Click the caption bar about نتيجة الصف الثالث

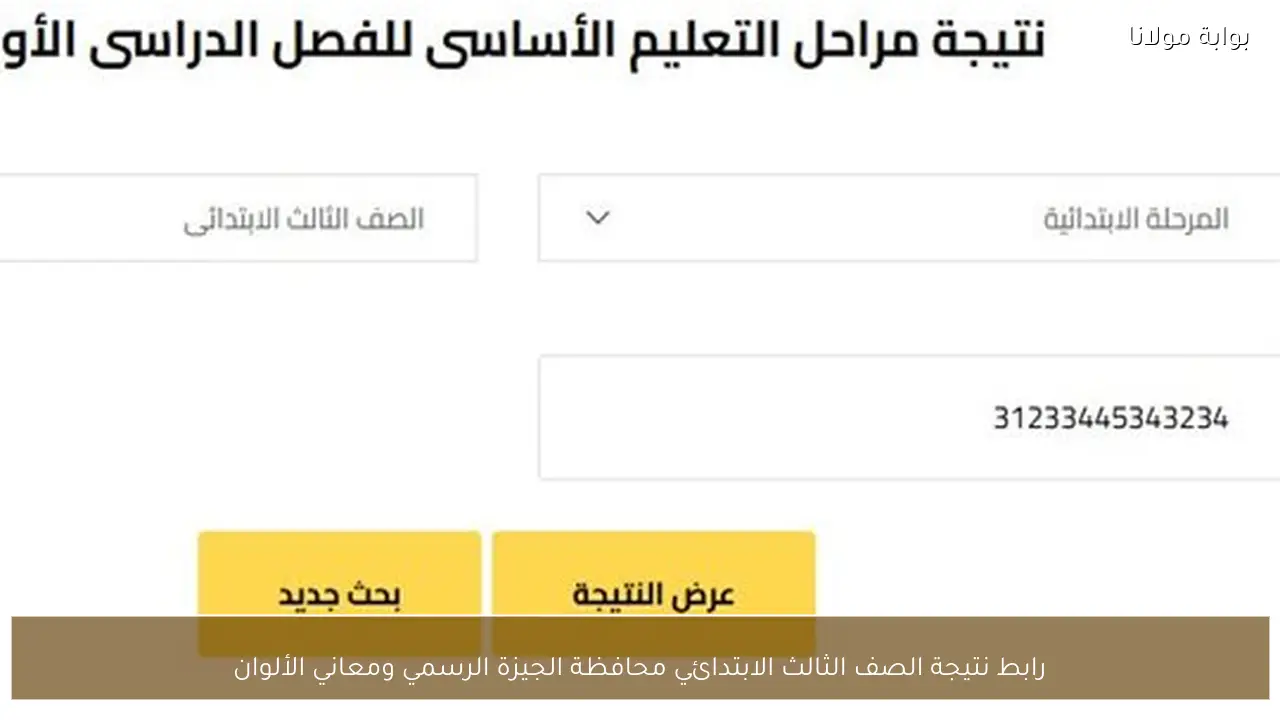tap(640, 667)
